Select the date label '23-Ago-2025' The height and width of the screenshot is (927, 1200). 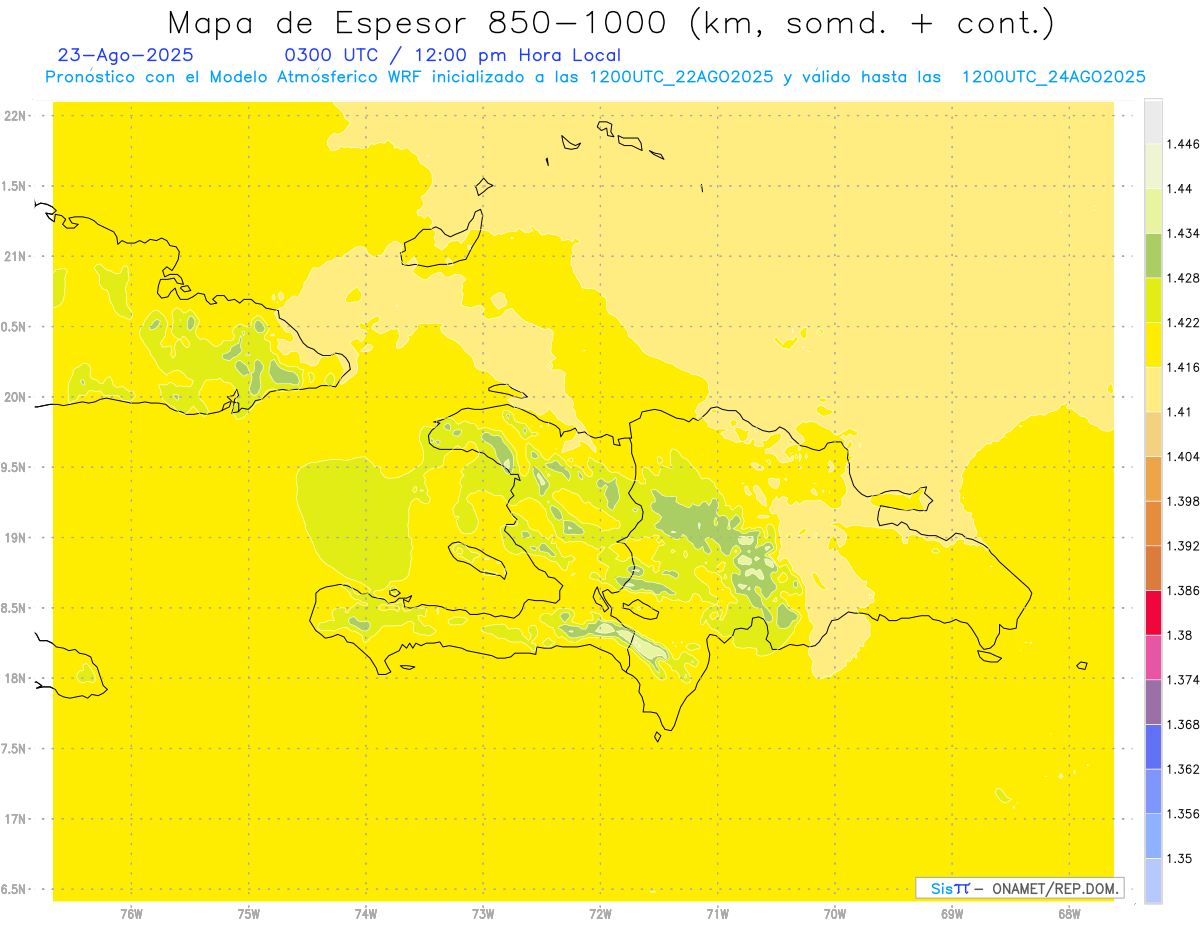[x=126, y=56]
